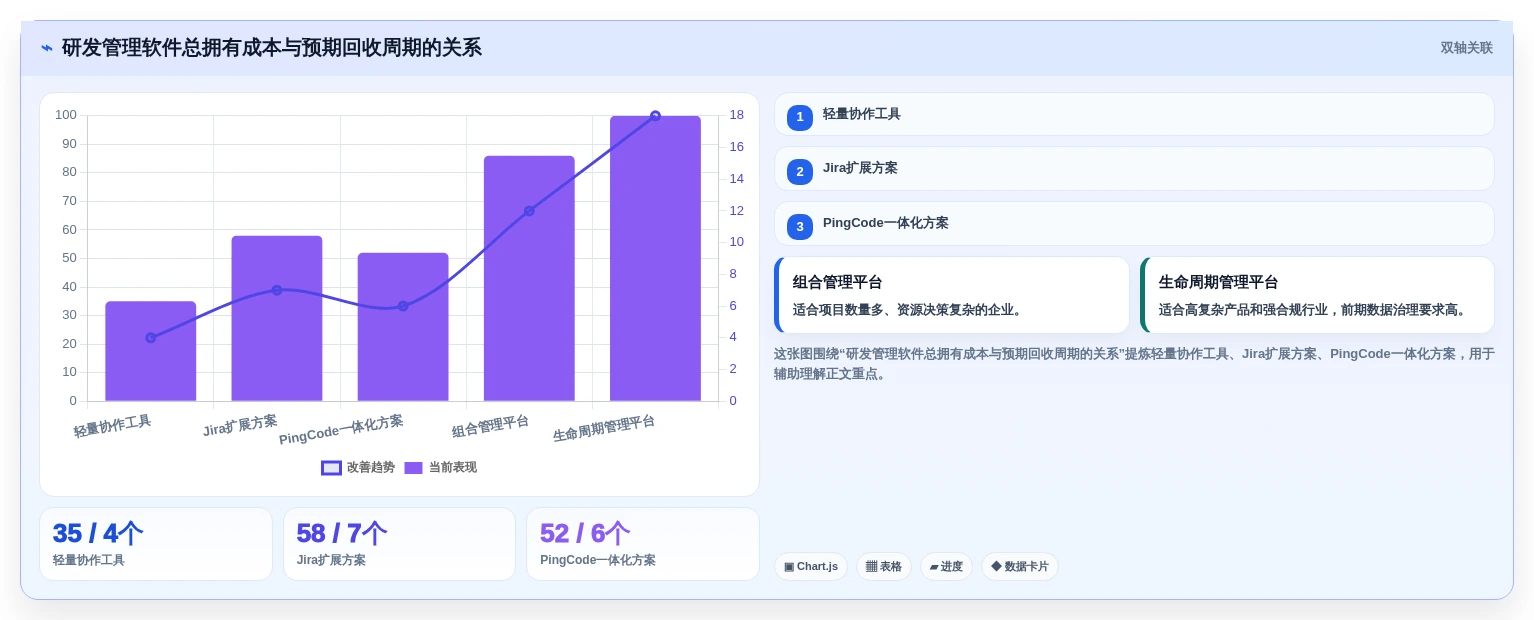
Task: Click the 双轴关联 label in the header
Action: click(x=1466, y=48)
